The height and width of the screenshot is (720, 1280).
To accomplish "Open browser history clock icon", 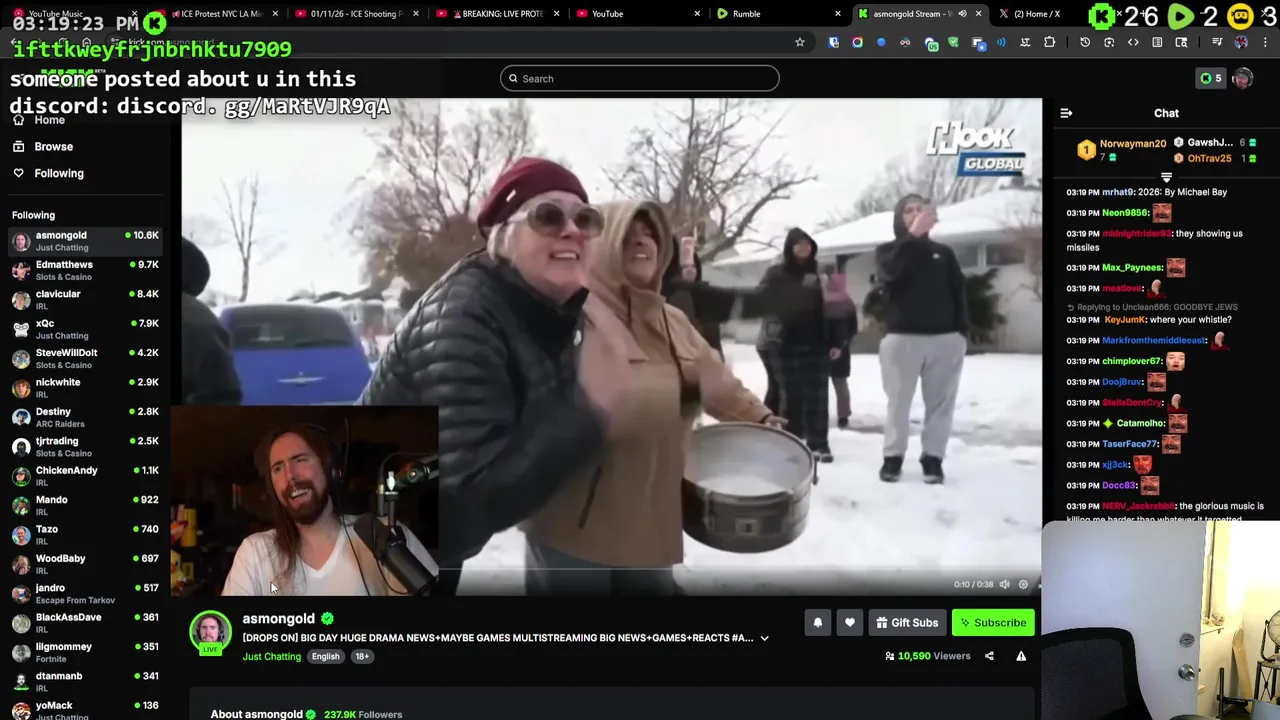I will click(1085, 42).
